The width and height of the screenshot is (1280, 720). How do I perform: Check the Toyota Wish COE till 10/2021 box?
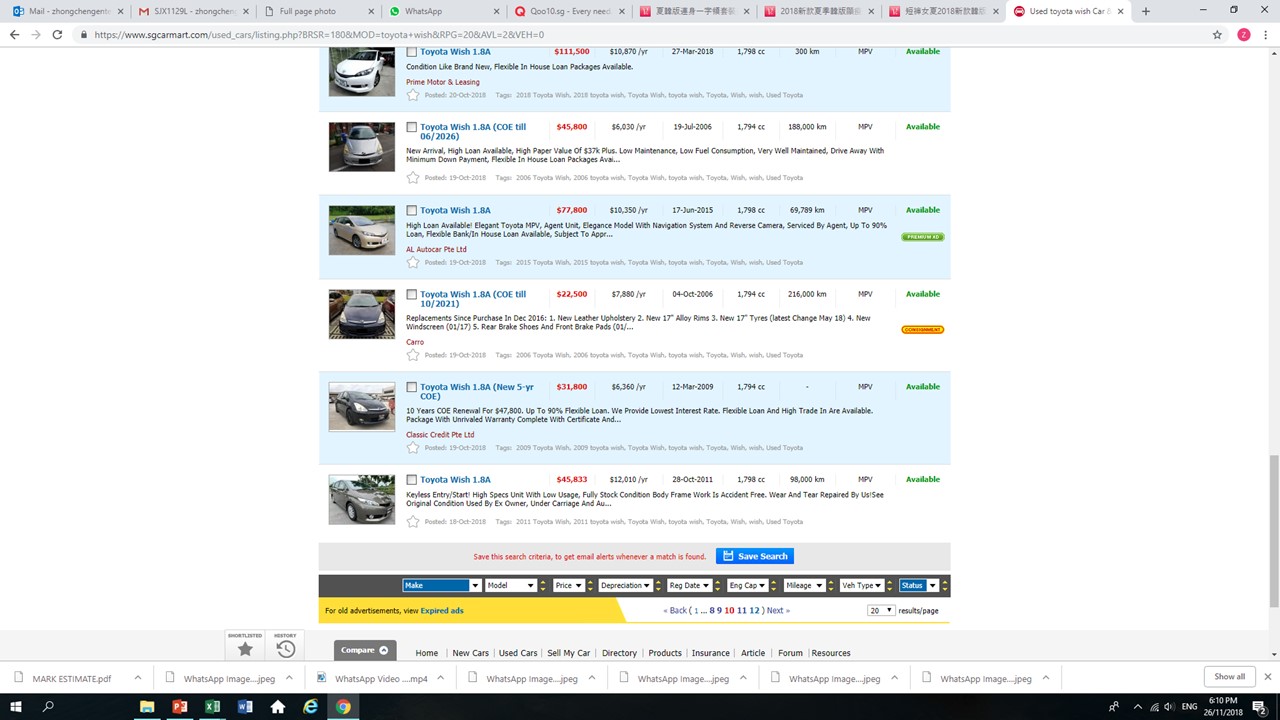click(x=411, y=295)
